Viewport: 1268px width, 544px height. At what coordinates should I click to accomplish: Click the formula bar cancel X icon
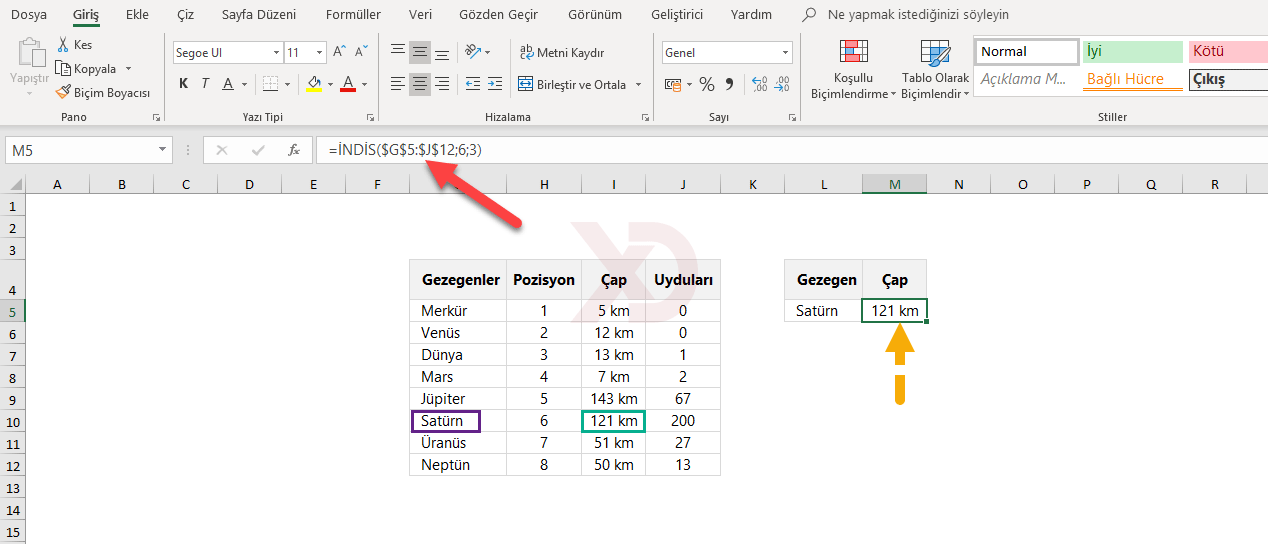[x=222, y=150]
